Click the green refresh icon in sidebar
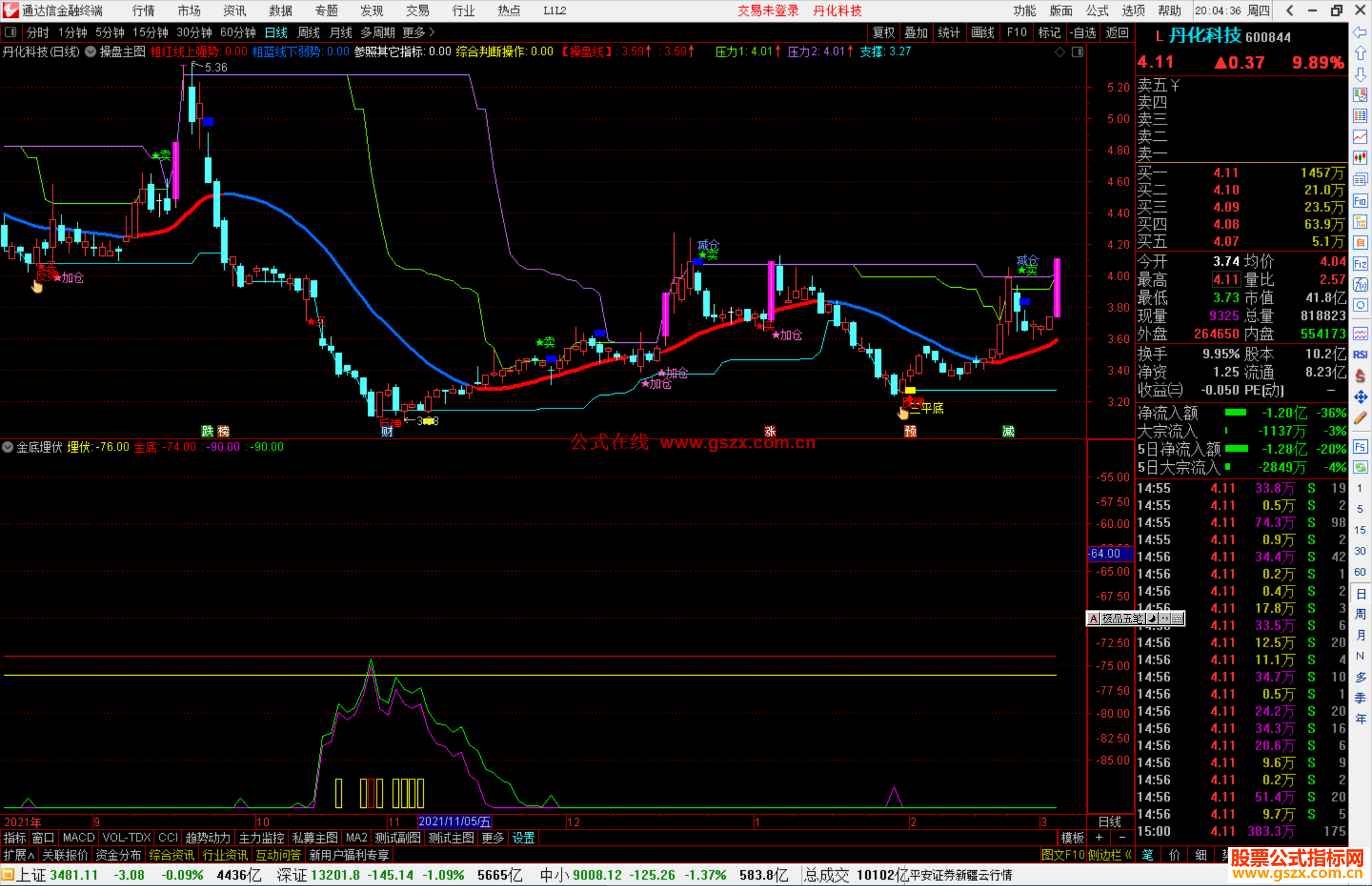 [x=1360, y=467]
